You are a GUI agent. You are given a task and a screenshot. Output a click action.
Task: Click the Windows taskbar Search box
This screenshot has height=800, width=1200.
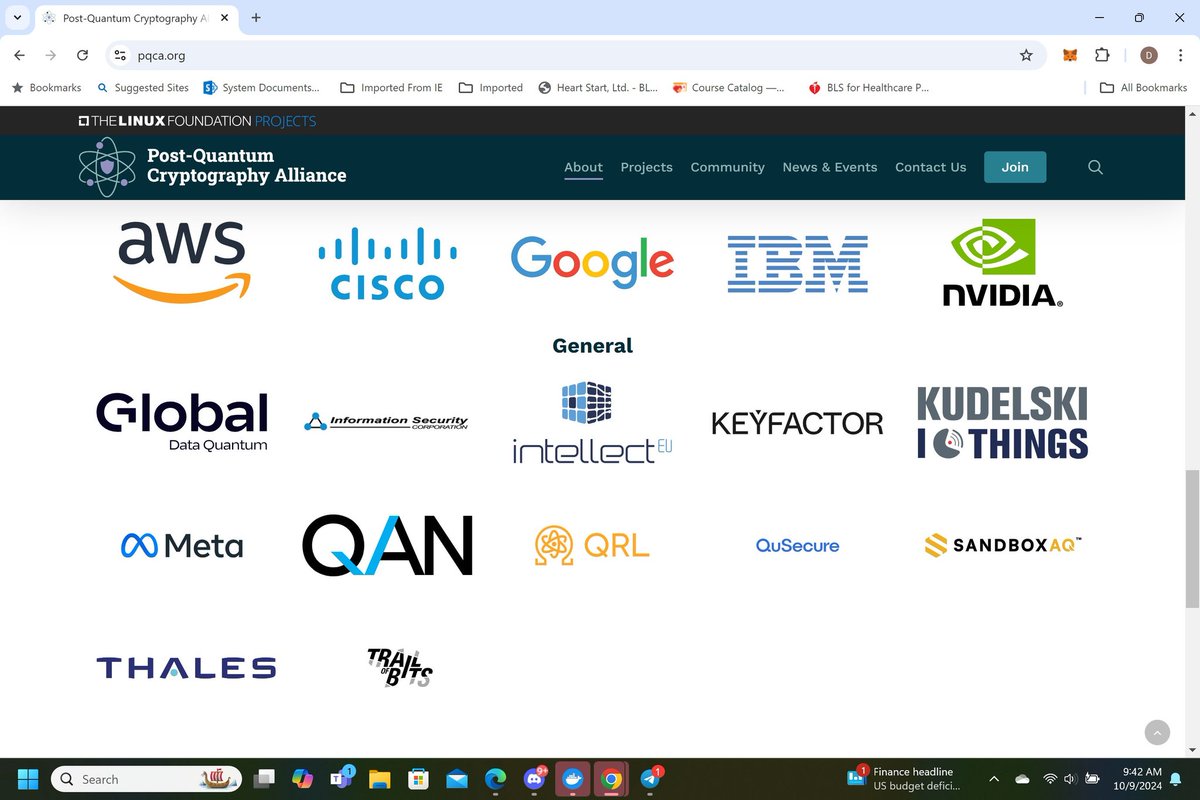[147, 779]
